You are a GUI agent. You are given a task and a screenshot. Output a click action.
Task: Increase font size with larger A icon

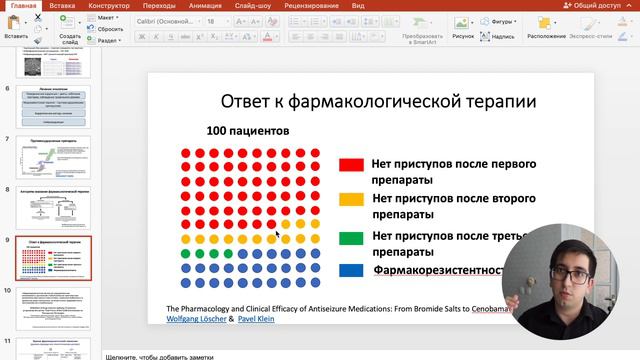pyautogui.click(x=241, y=22)
